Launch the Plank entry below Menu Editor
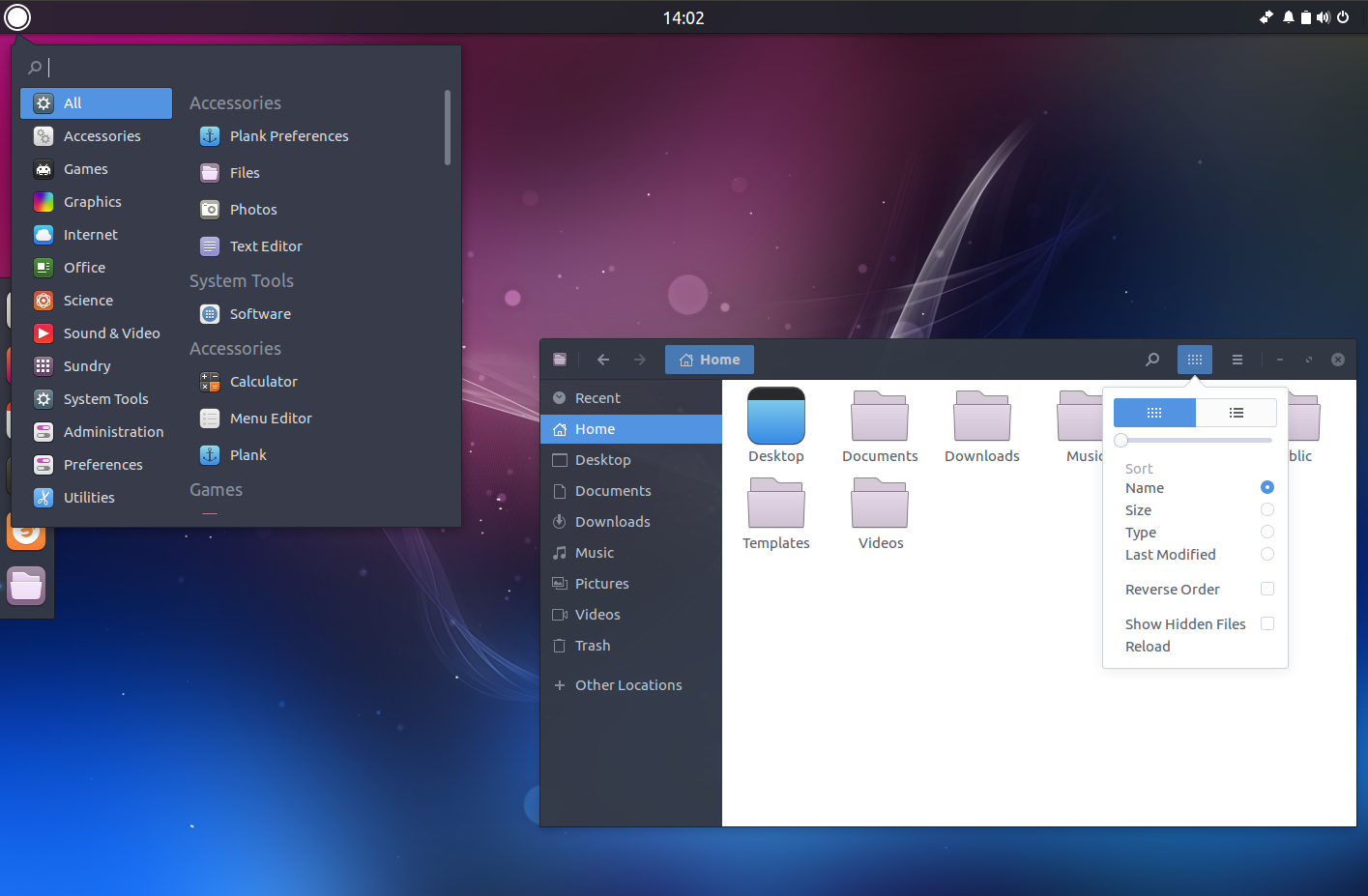This screenshot has height=896, width=1368. 233,455
